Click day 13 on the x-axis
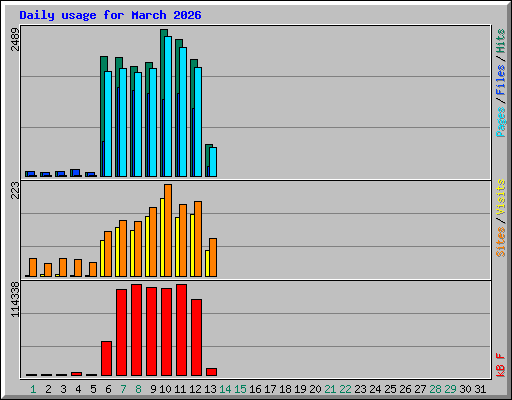The height and width of the screenshot is (400, 512). click(x=210, y=389)
